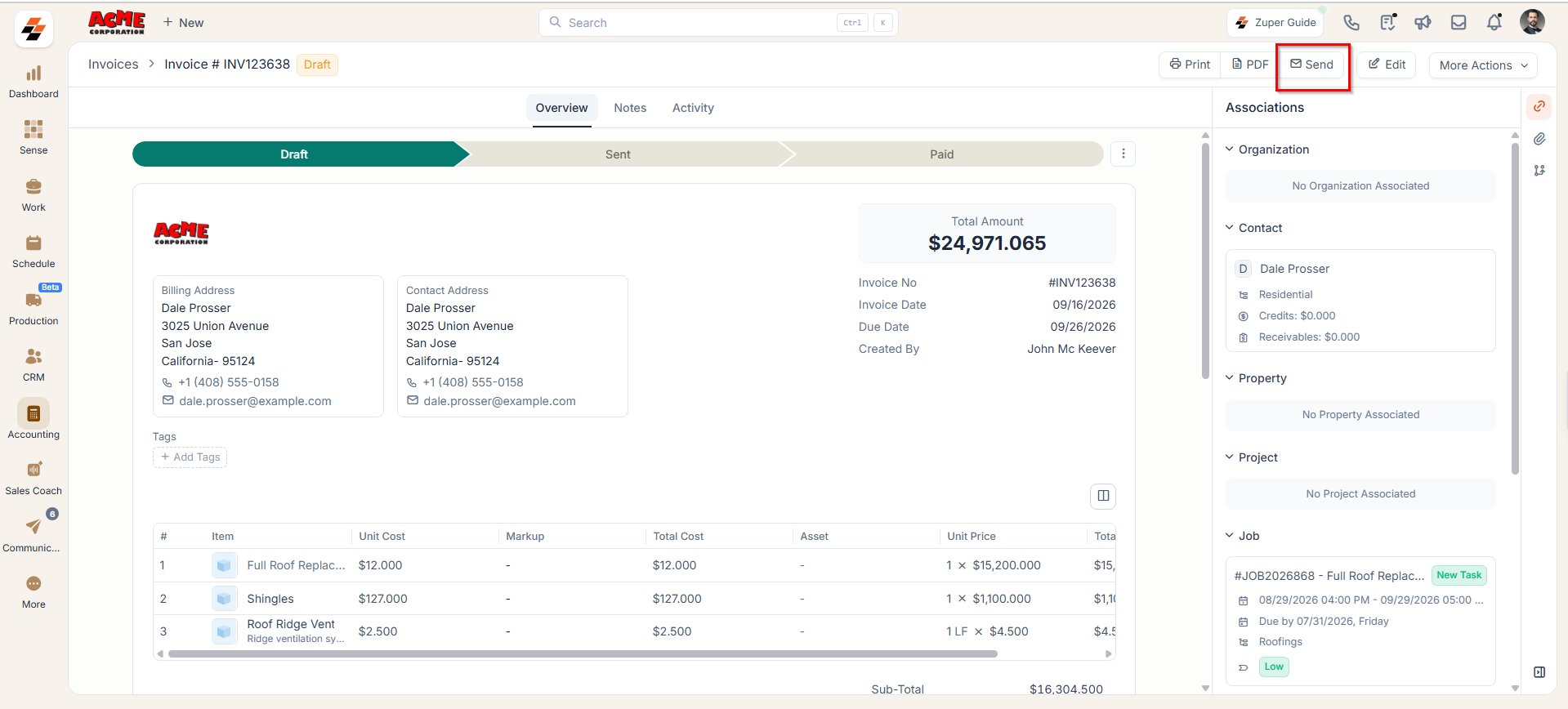Open the announcements megaphone icon
This screenshot has height=709, width=1568.
[x=1423, y=23]
